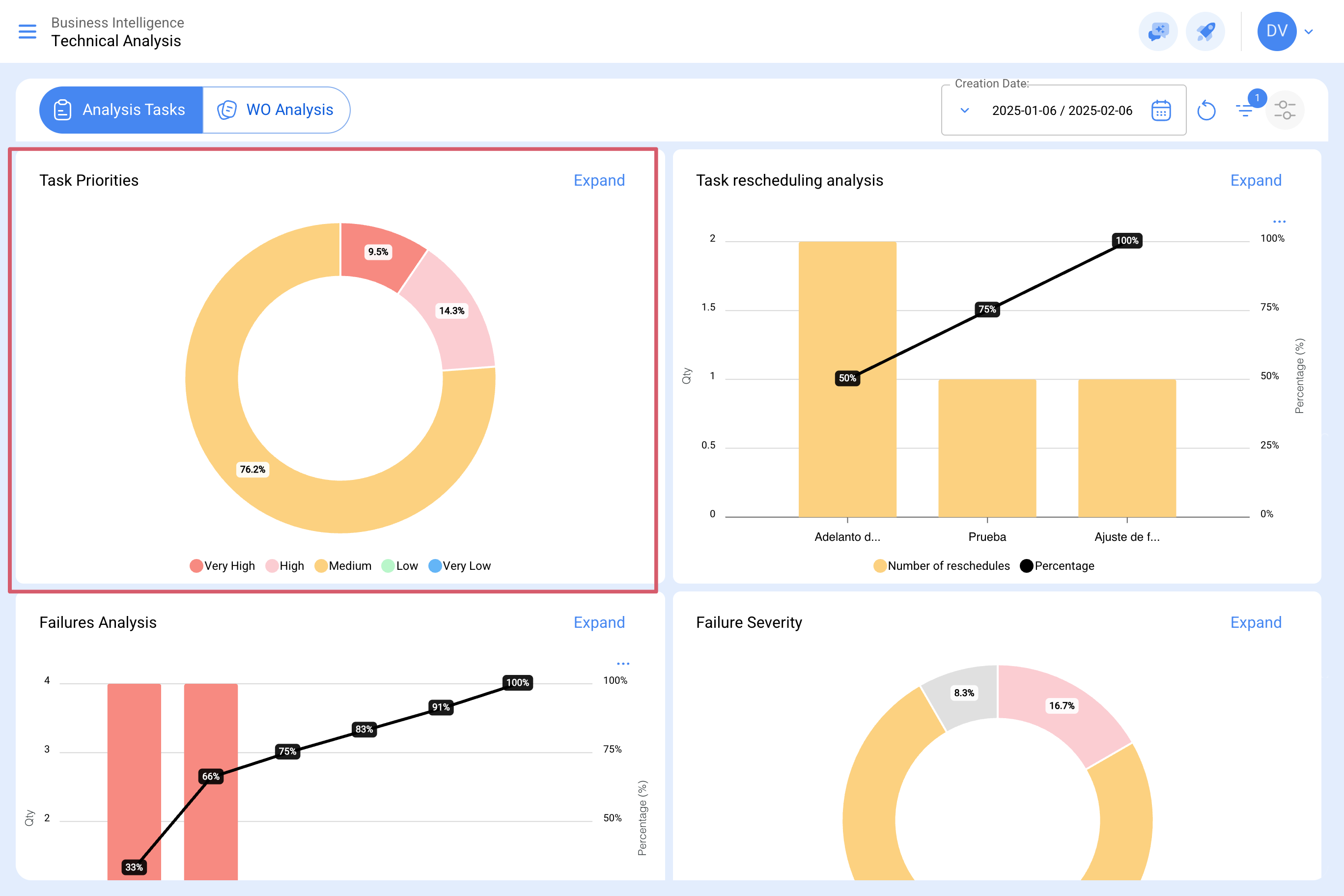This screenshot has height=896, width=1344.
Task: Toggle the Very Low legend item
Action: pos(459,566)
